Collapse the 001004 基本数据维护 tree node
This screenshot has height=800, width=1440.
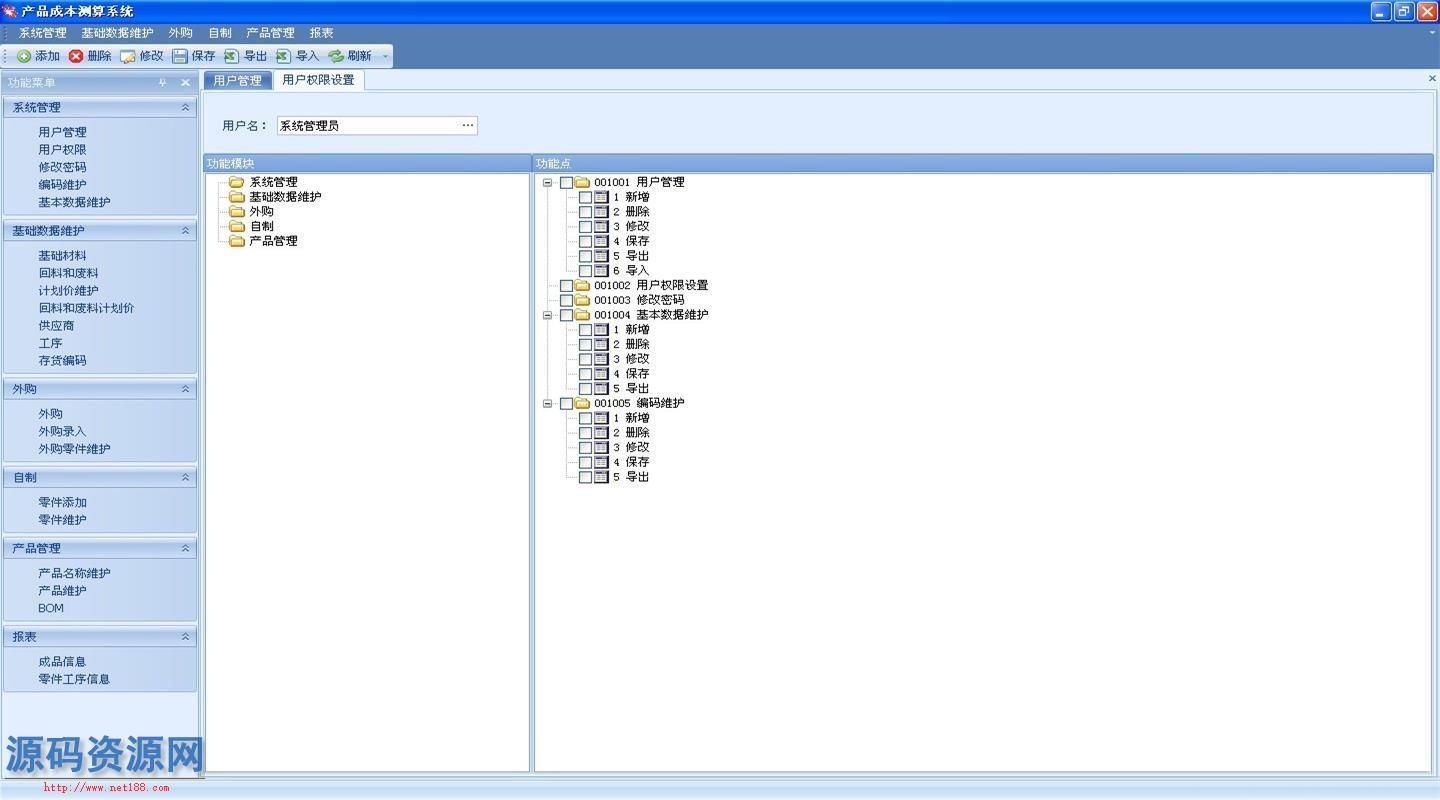pyautogui.click(x=548, y=315)
